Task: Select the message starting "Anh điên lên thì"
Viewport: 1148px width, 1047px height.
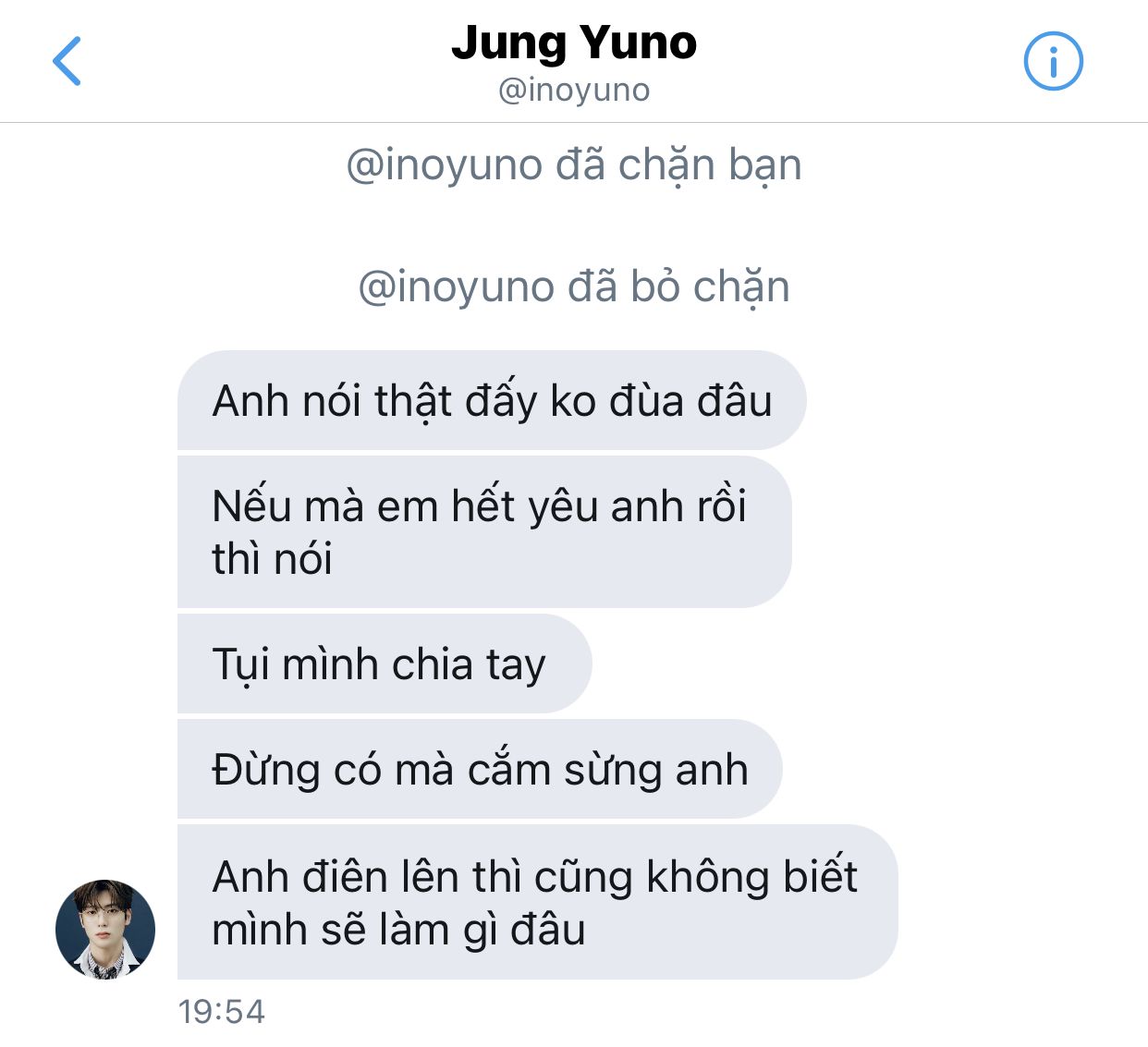Action: click(537, 902)
